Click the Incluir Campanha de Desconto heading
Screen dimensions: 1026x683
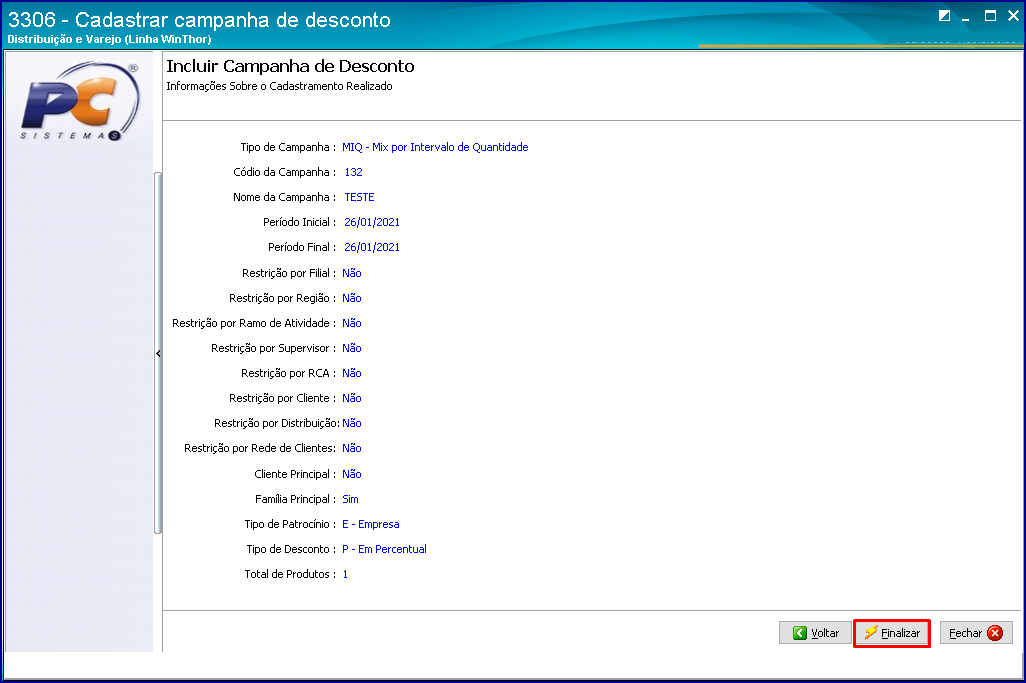(290, 66)
